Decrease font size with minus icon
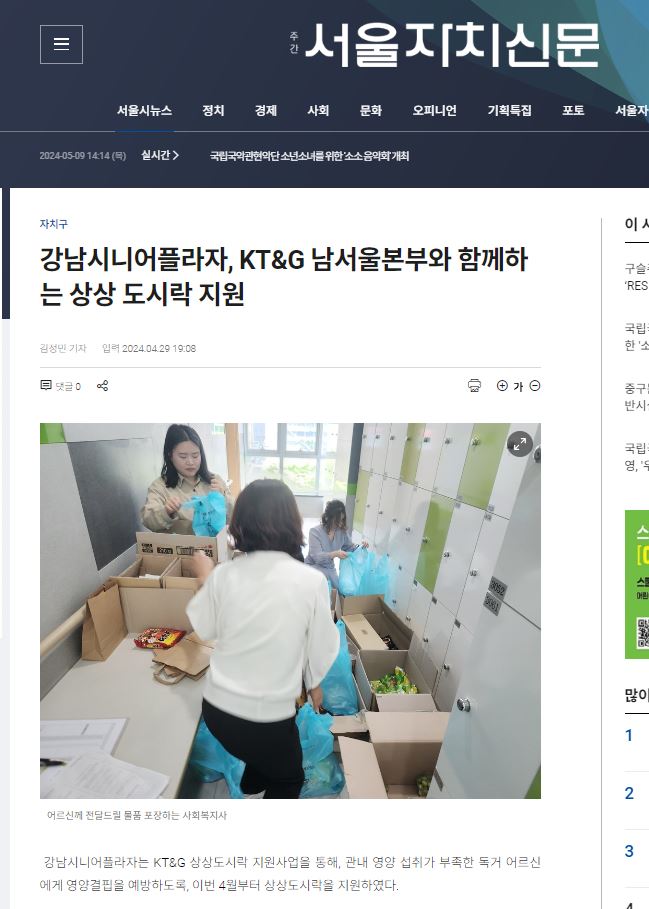The width and height of the screenshot is (649, 909). [x=535, y=386]
